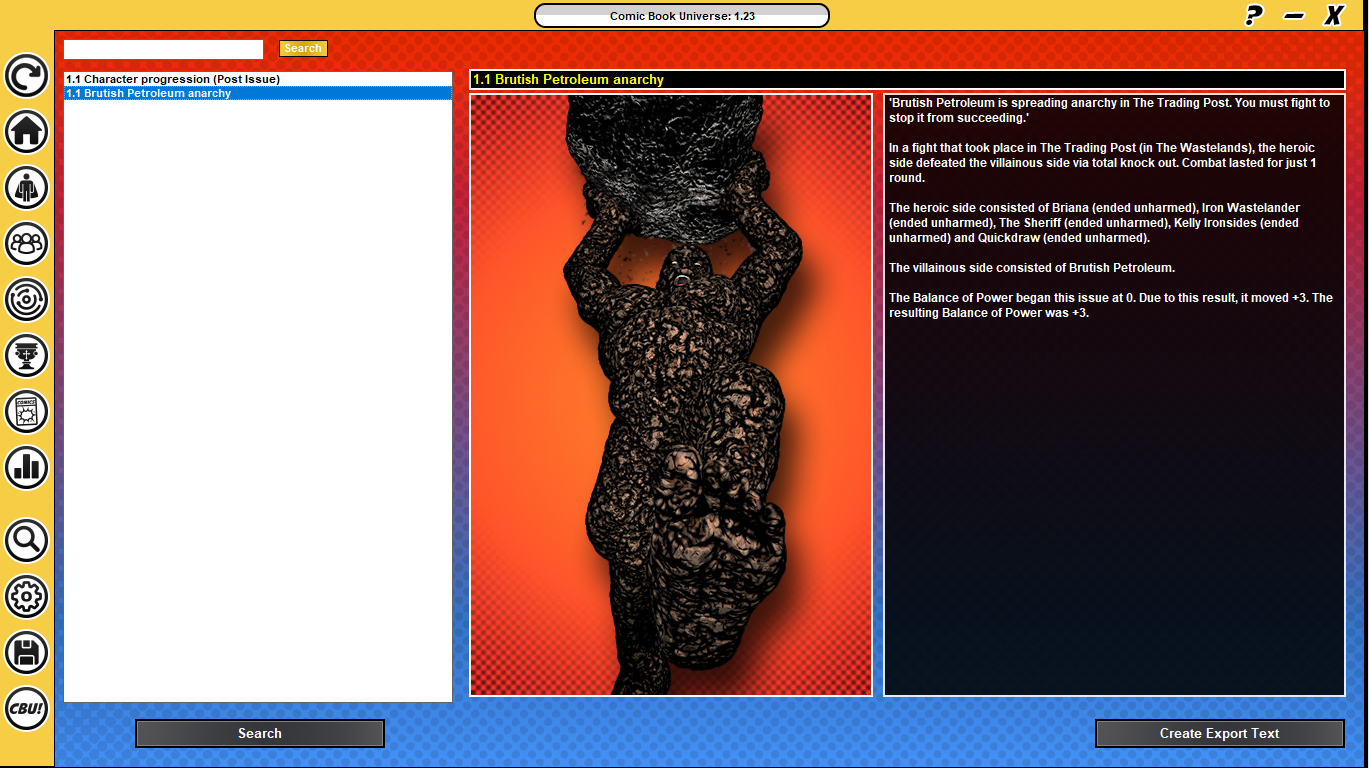Click the 'The Balance of Power began' paragraph
Image resolution: width=1369 pixels, height=768 pixels.
[1111, 305]
